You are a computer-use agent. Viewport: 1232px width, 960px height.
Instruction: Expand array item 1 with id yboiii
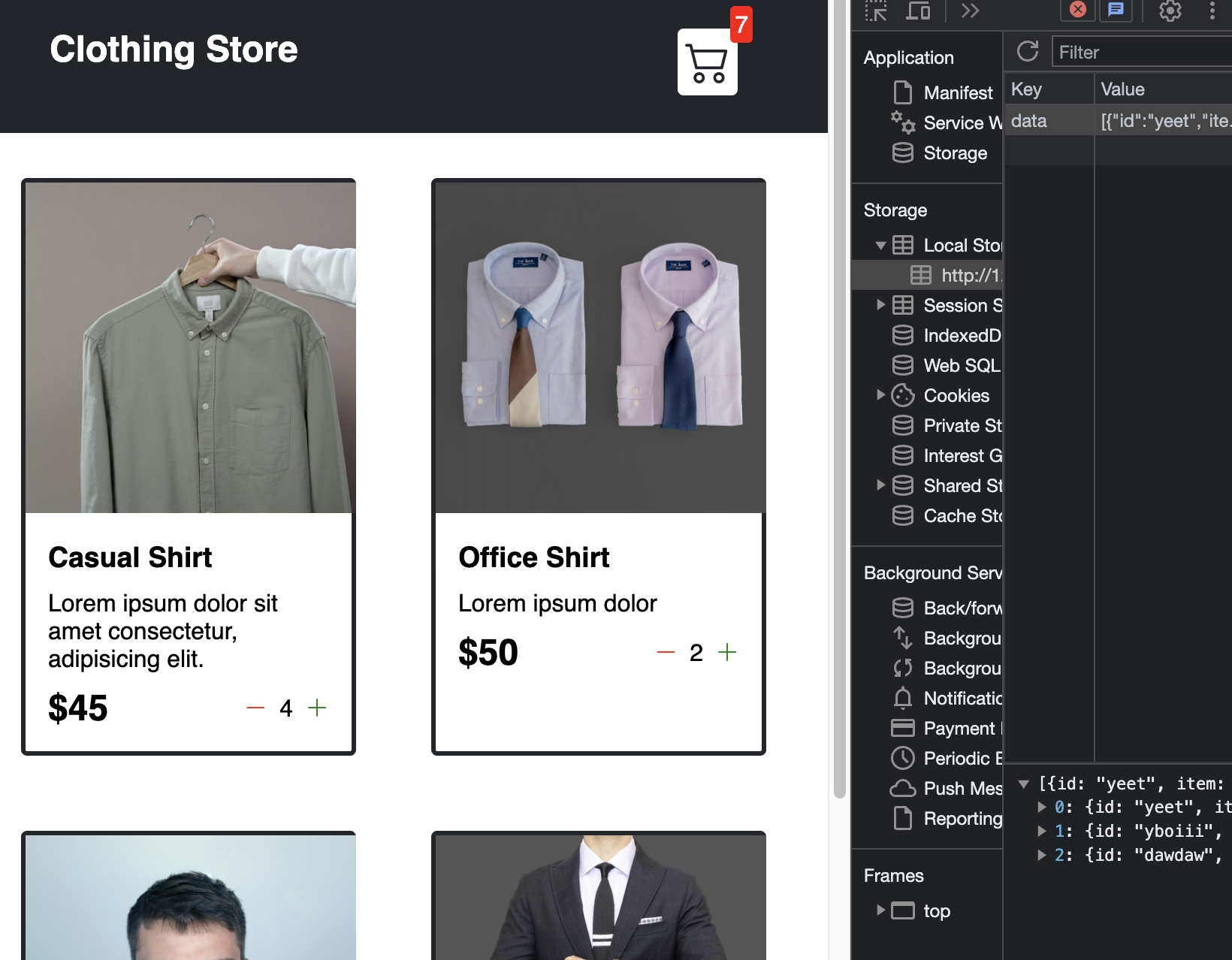(x=1042, y=831)
